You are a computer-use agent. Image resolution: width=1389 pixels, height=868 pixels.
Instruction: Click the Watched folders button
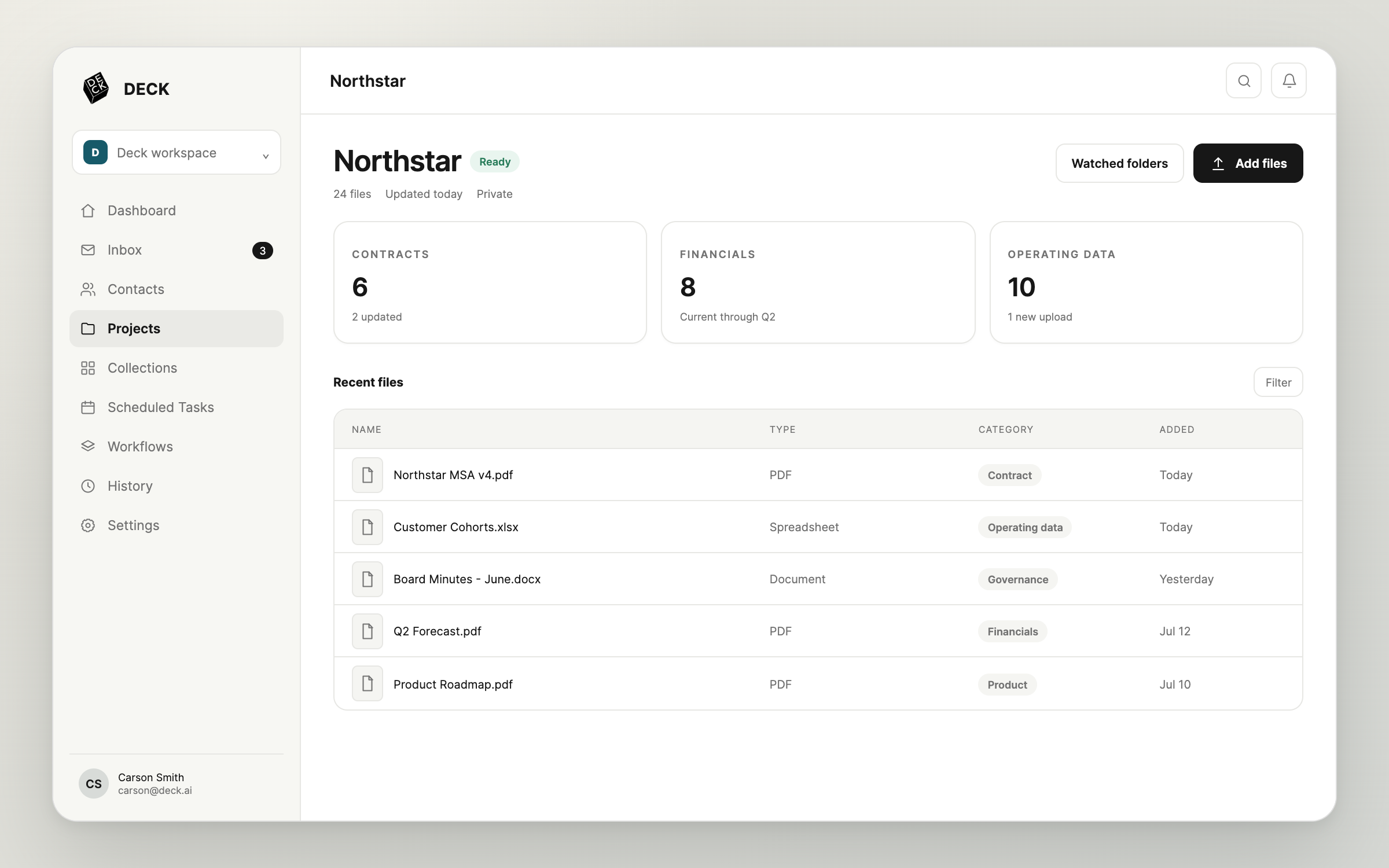tap(1120, 163)
